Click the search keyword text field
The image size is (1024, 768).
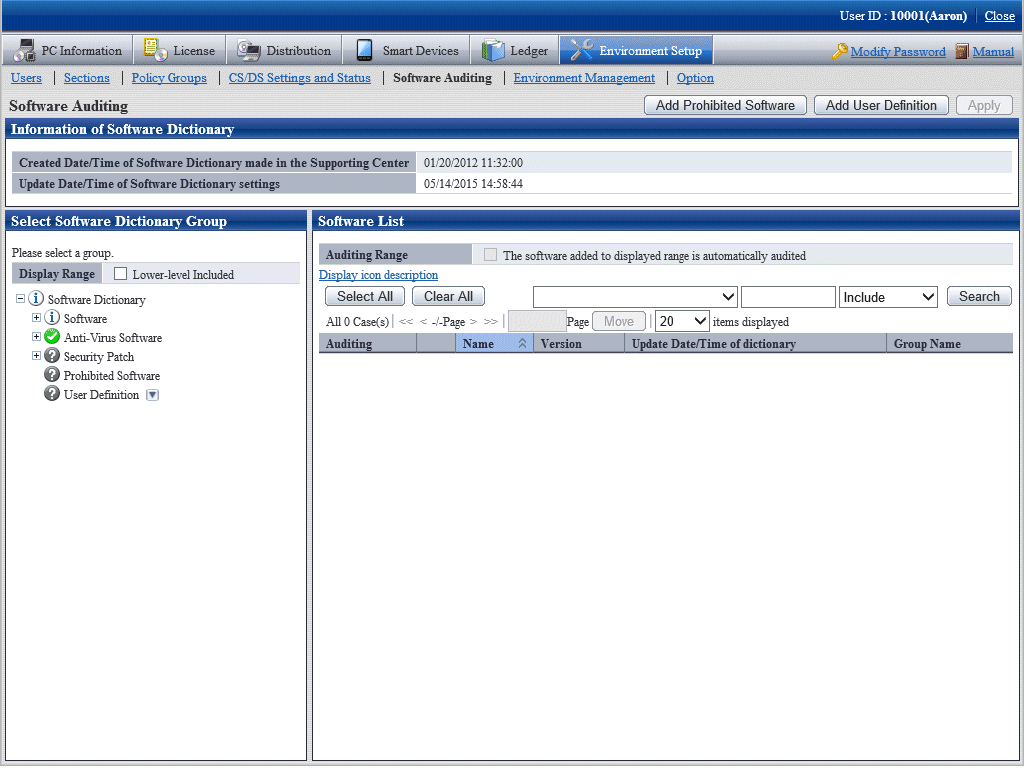point(788,297)
